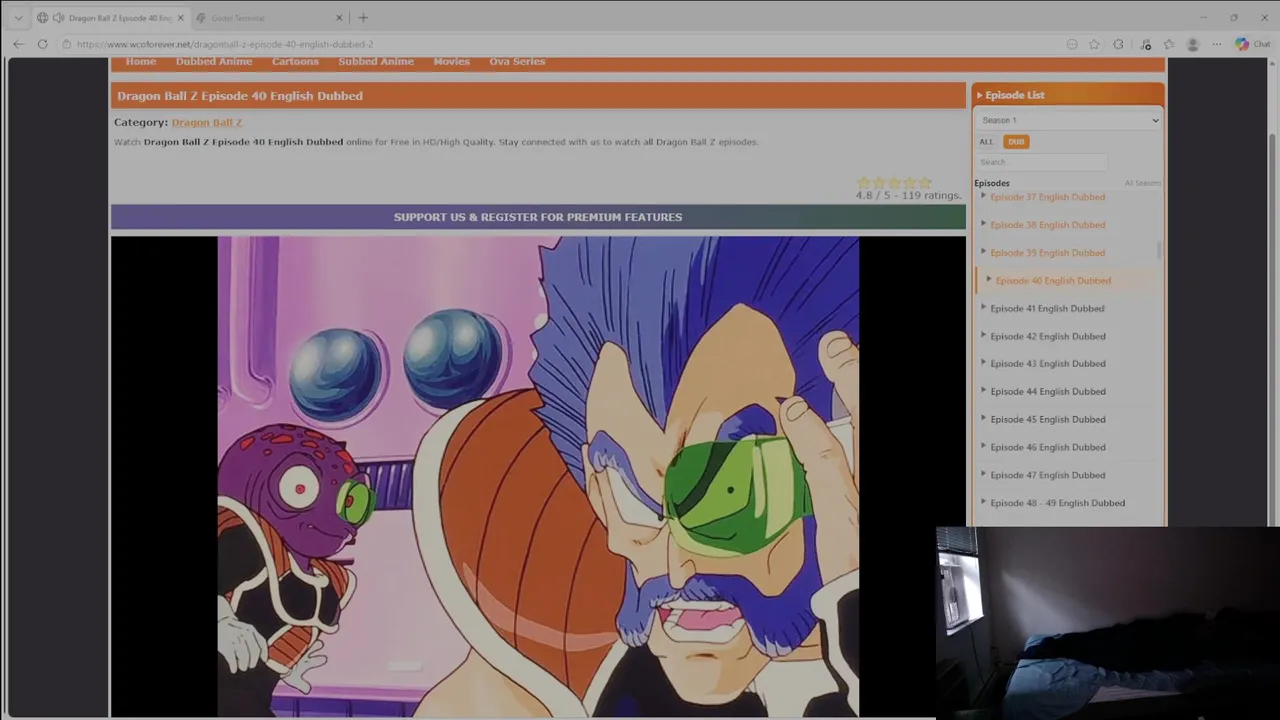
Task: View site information lock icon
Action: tap(66, 44)
